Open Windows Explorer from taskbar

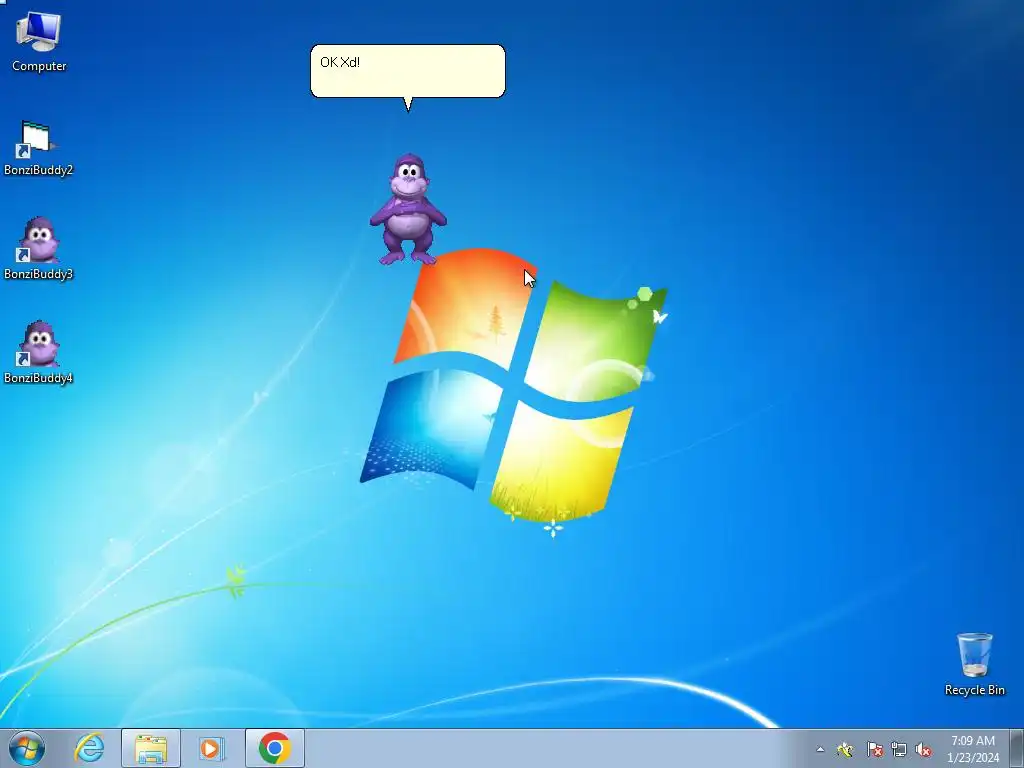[x=151, y=748]
